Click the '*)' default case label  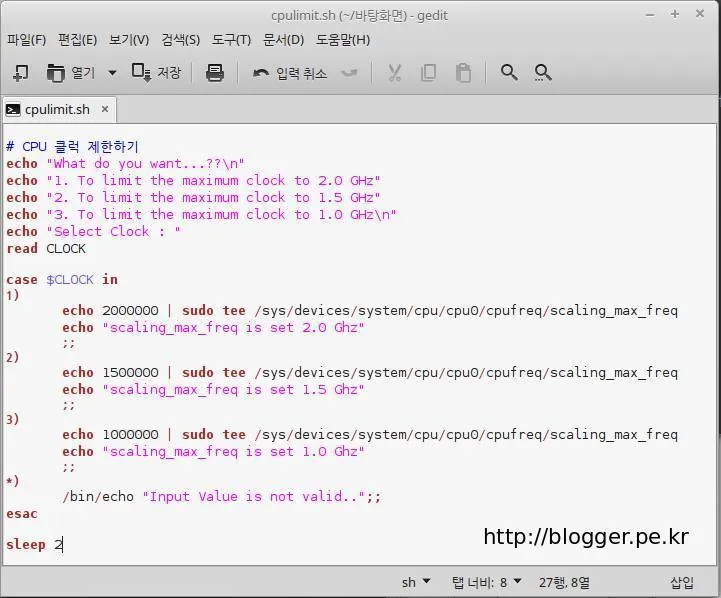pos(12,481)
